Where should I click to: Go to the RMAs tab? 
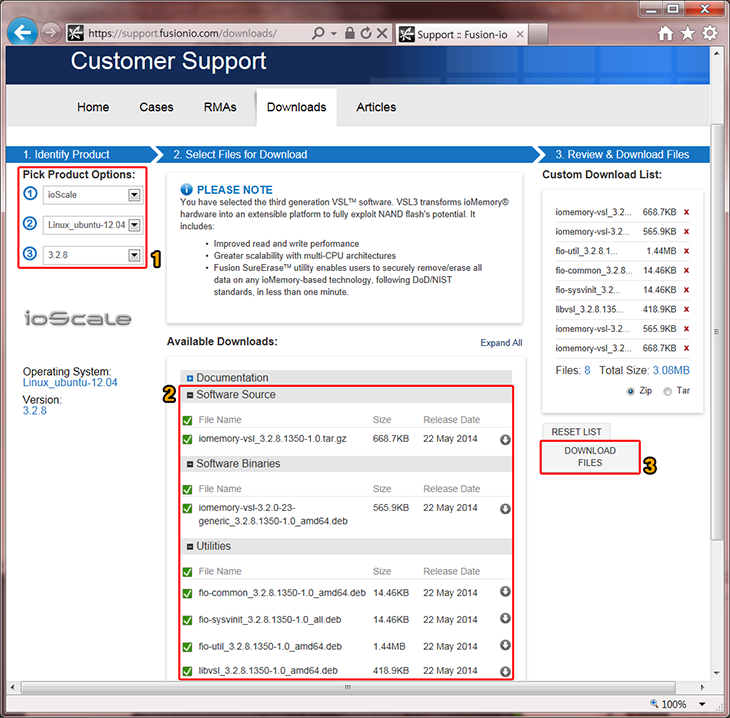219,107
